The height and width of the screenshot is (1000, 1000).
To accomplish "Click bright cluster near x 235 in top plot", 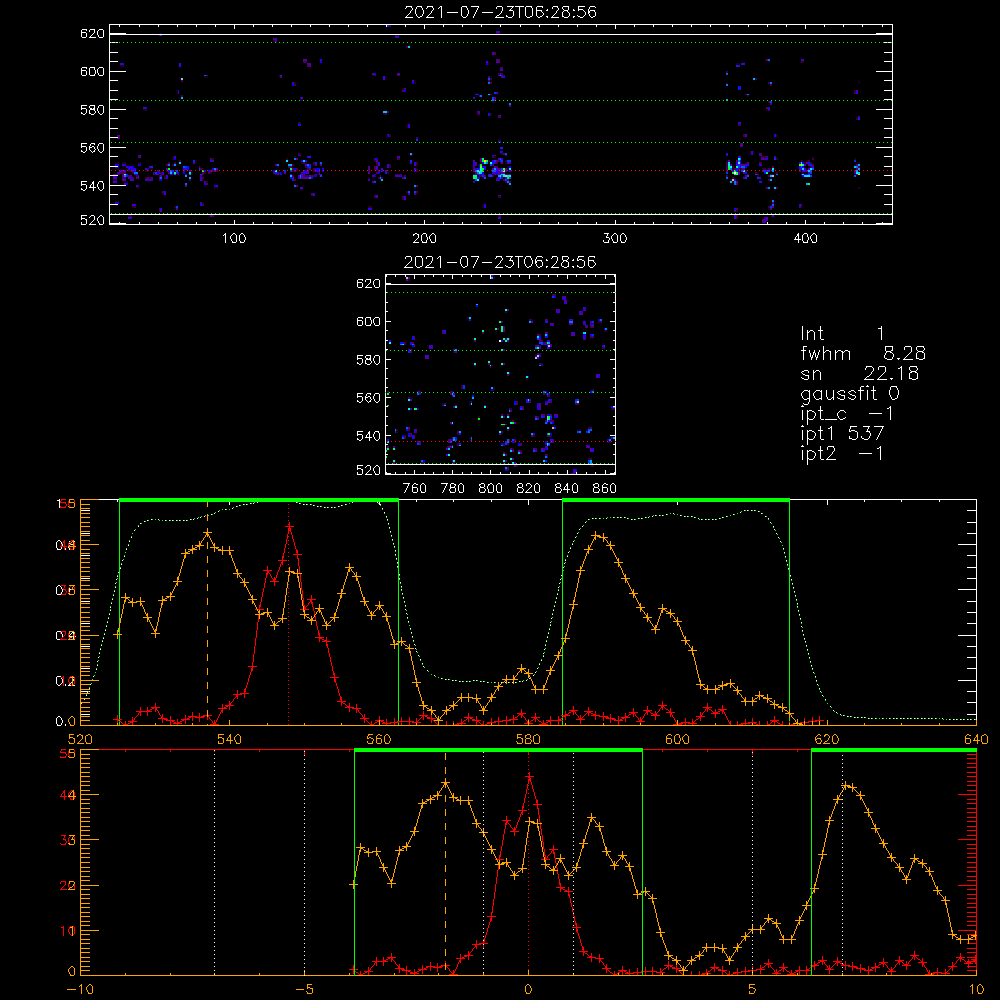I will (x=492, y=170).
